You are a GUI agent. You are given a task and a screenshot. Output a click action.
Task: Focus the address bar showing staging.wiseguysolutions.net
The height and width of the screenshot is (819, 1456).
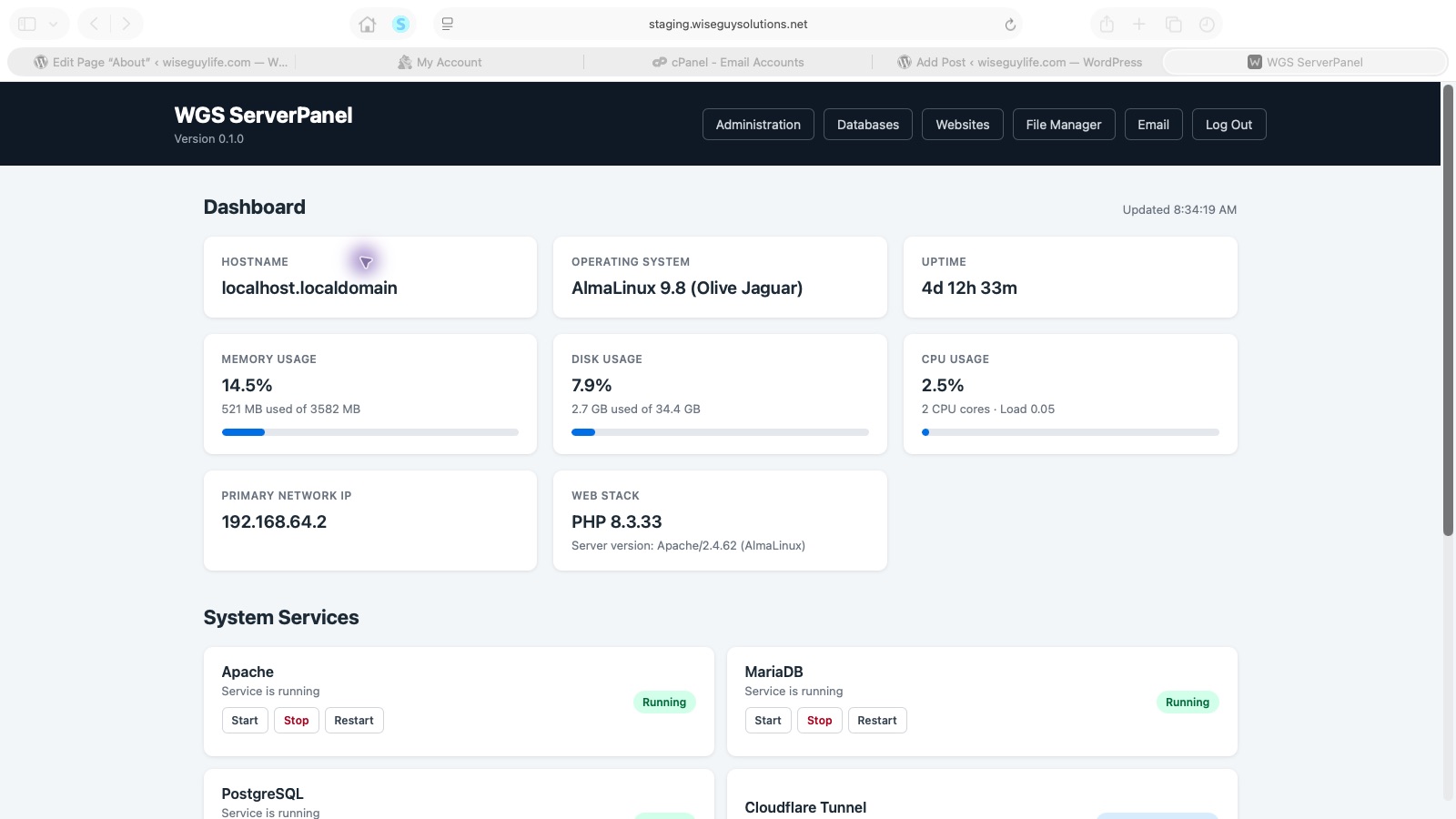point(728,25)
